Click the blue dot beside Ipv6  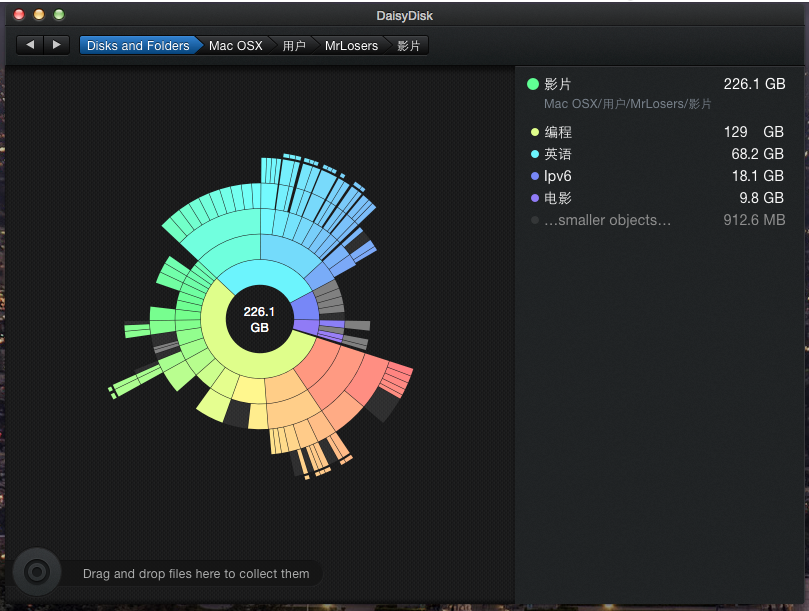pyautogui.click(x=535, y=176)
